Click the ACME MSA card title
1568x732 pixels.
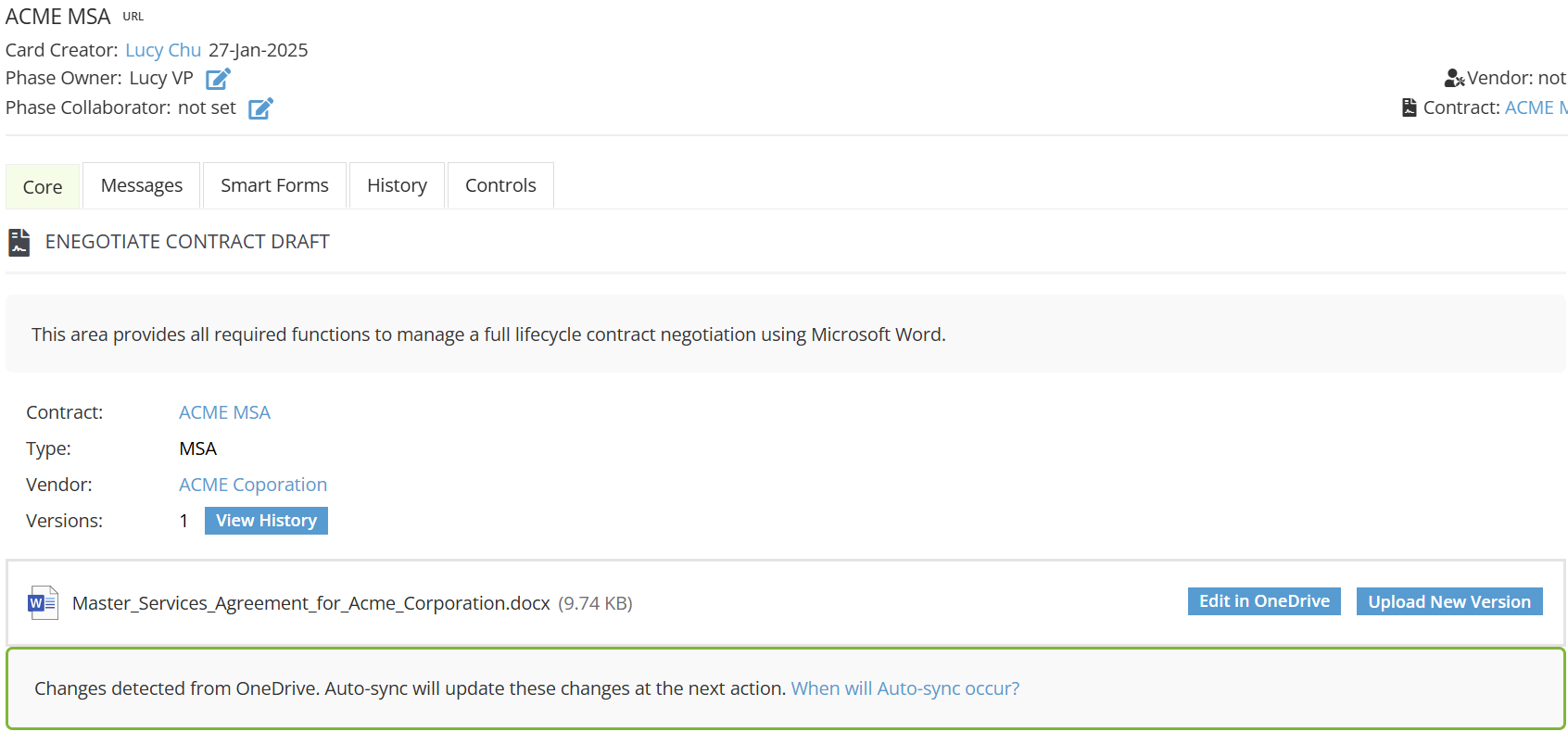coord(57,17)
